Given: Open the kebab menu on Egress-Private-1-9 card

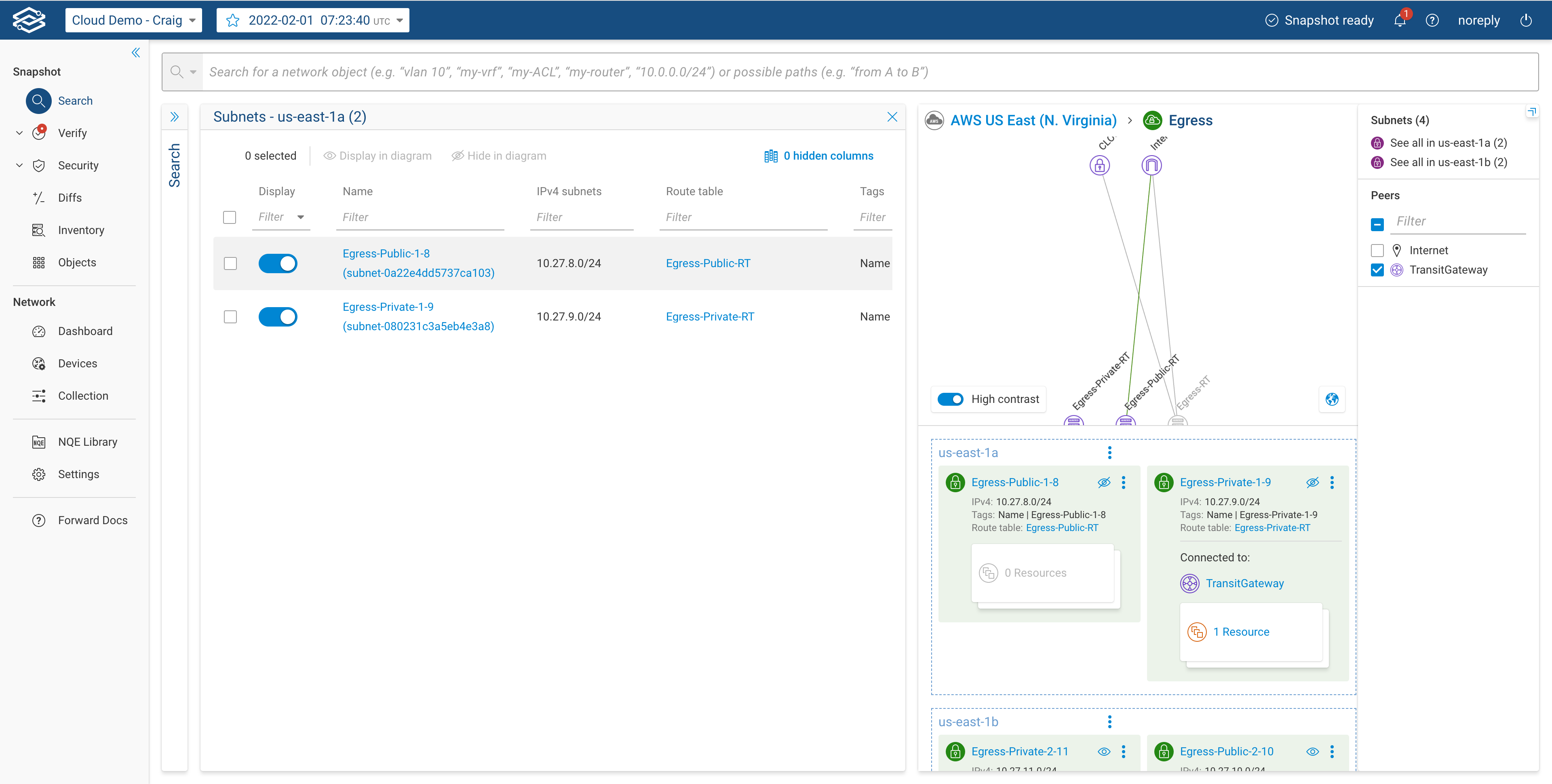Looking at the screenshot, I should (1331, 482).
